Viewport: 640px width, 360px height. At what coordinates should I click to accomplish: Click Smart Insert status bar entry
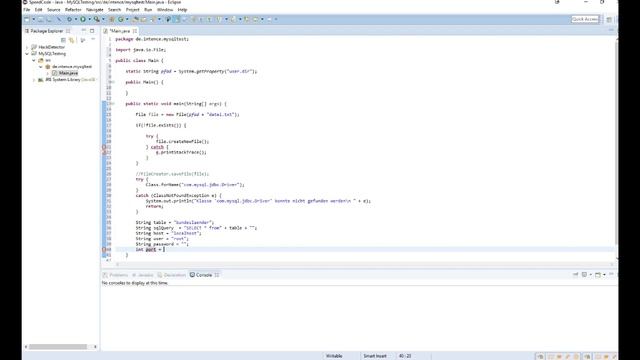[x=375, y=356]
